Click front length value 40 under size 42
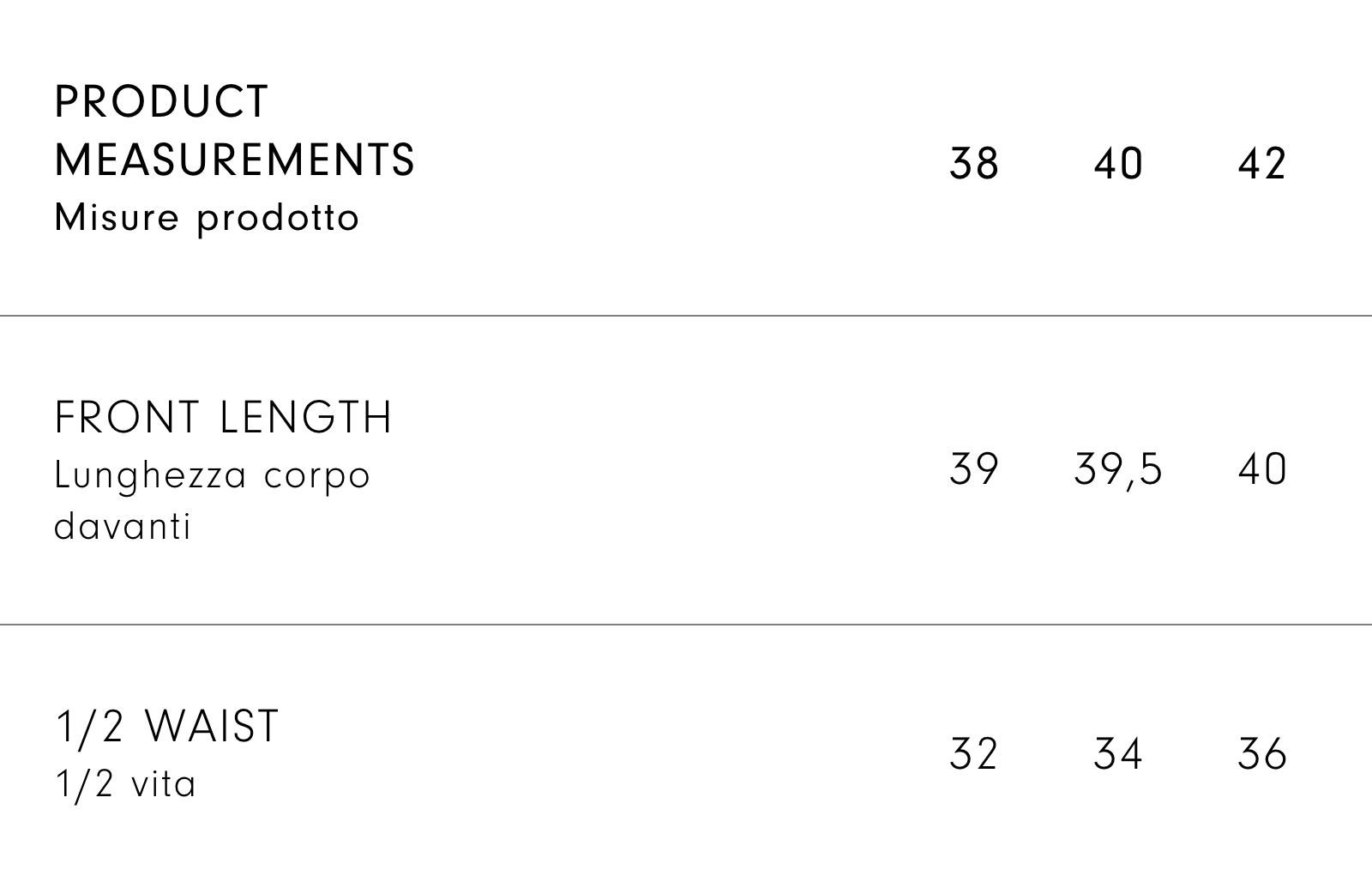1372x882 pixels. coord(1262,470)
